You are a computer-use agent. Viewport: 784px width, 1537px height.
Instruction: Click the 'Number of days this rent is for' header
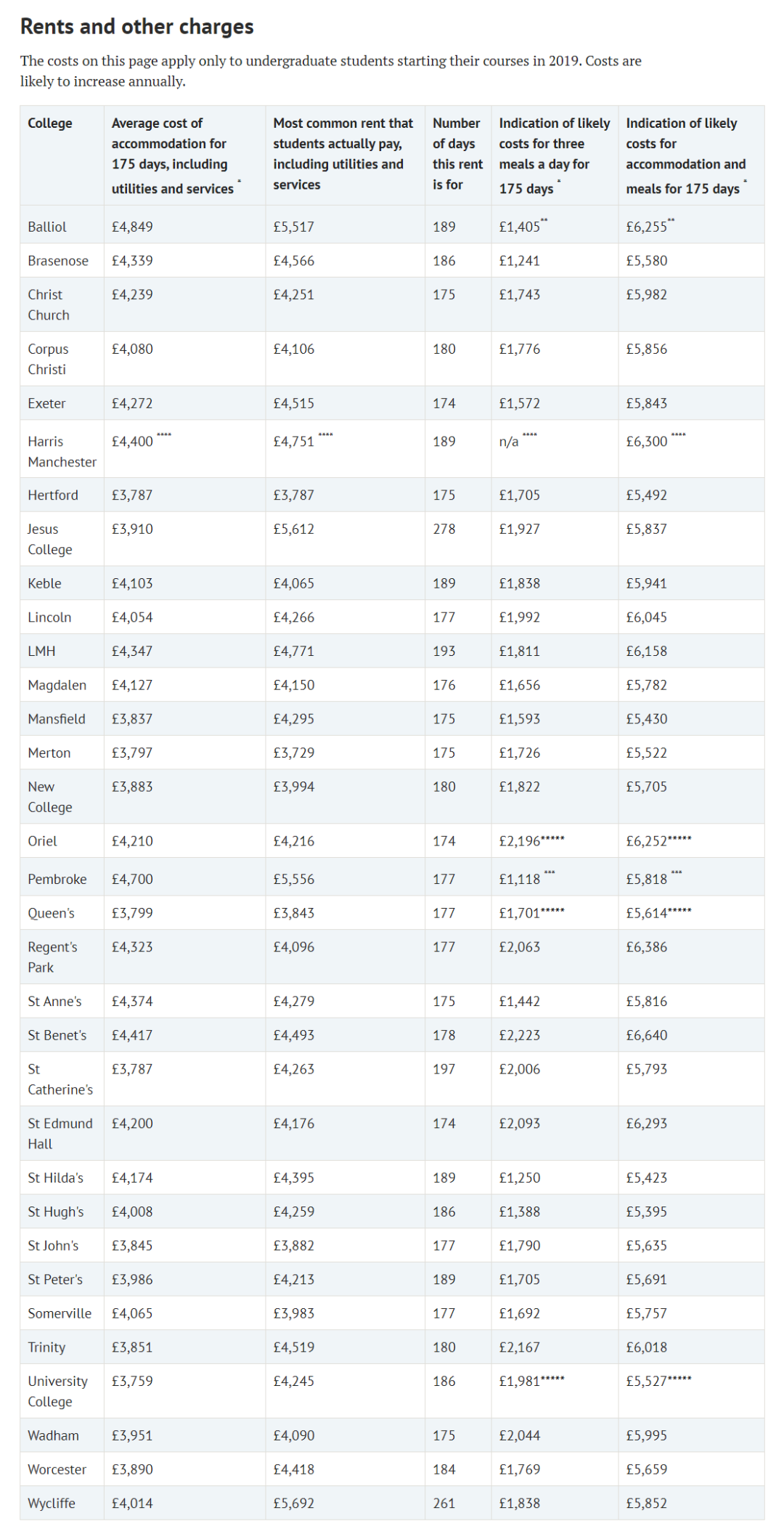tap(457, 154)
